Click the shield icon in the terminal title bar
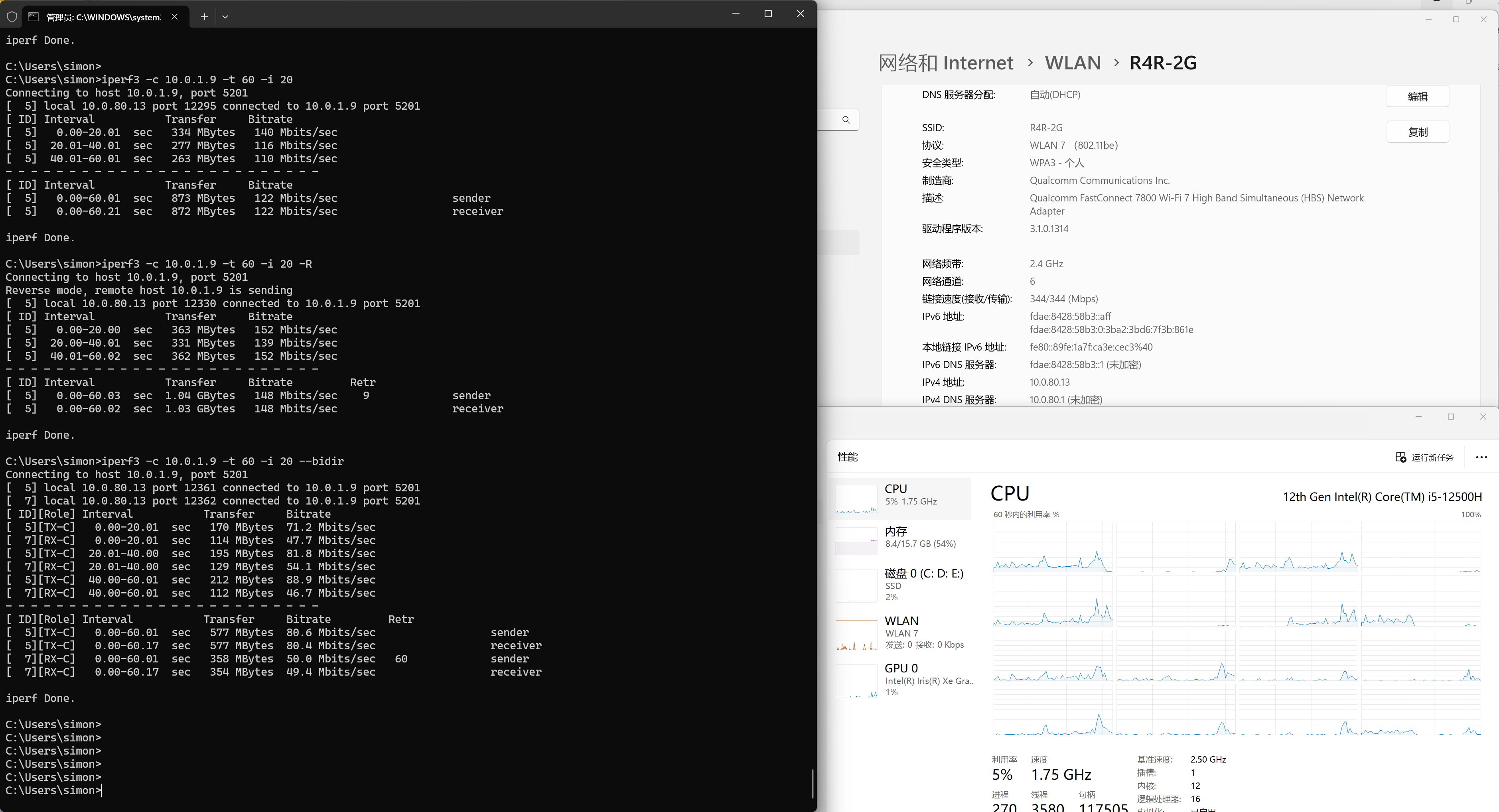1499x812 pixels. click(x=12, y=17)
